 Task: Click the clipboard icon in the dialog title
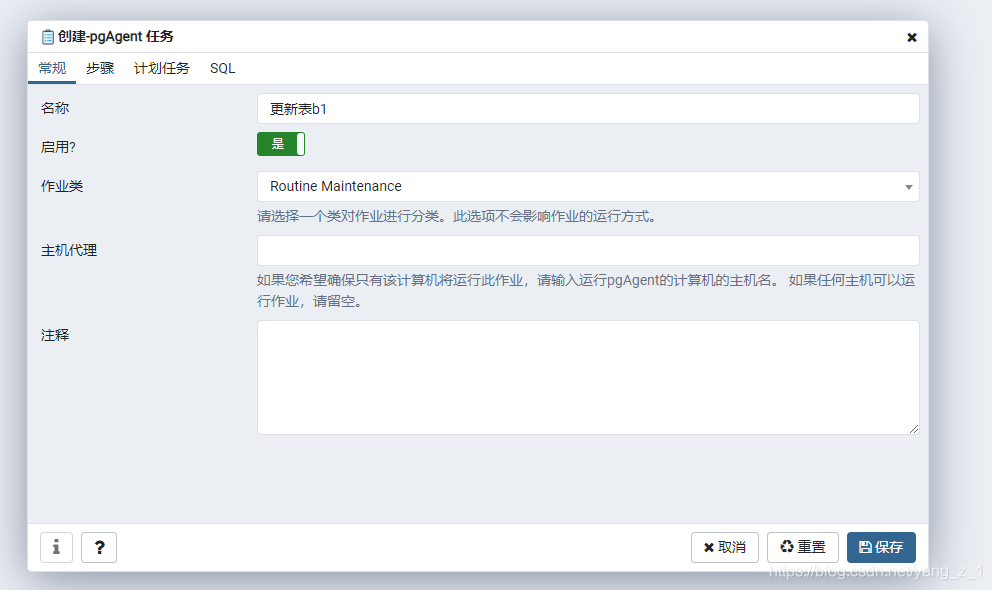coord(47,37)
